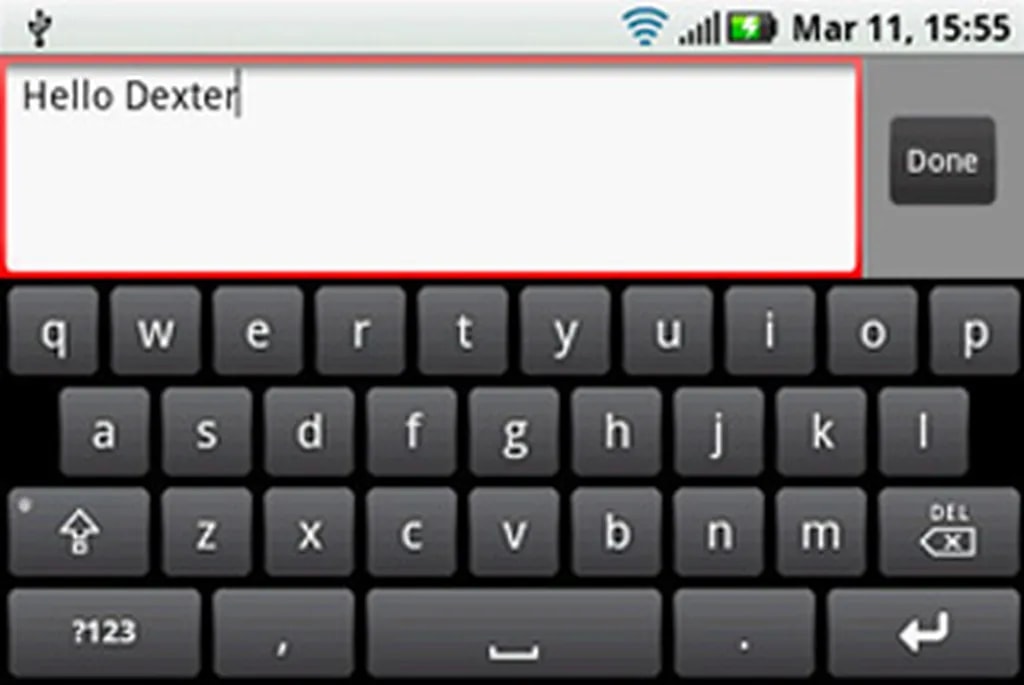Click the cell signal strength bars

tap(699, 29)
